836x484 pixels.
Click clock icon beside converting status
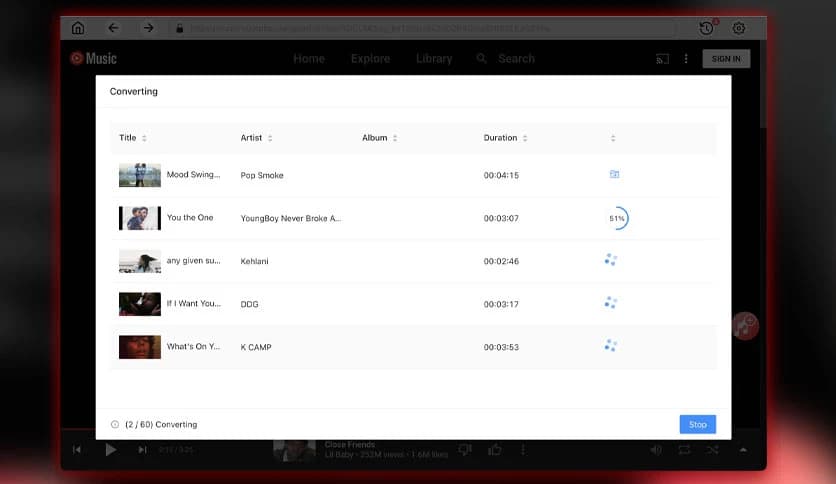point(115,425)
